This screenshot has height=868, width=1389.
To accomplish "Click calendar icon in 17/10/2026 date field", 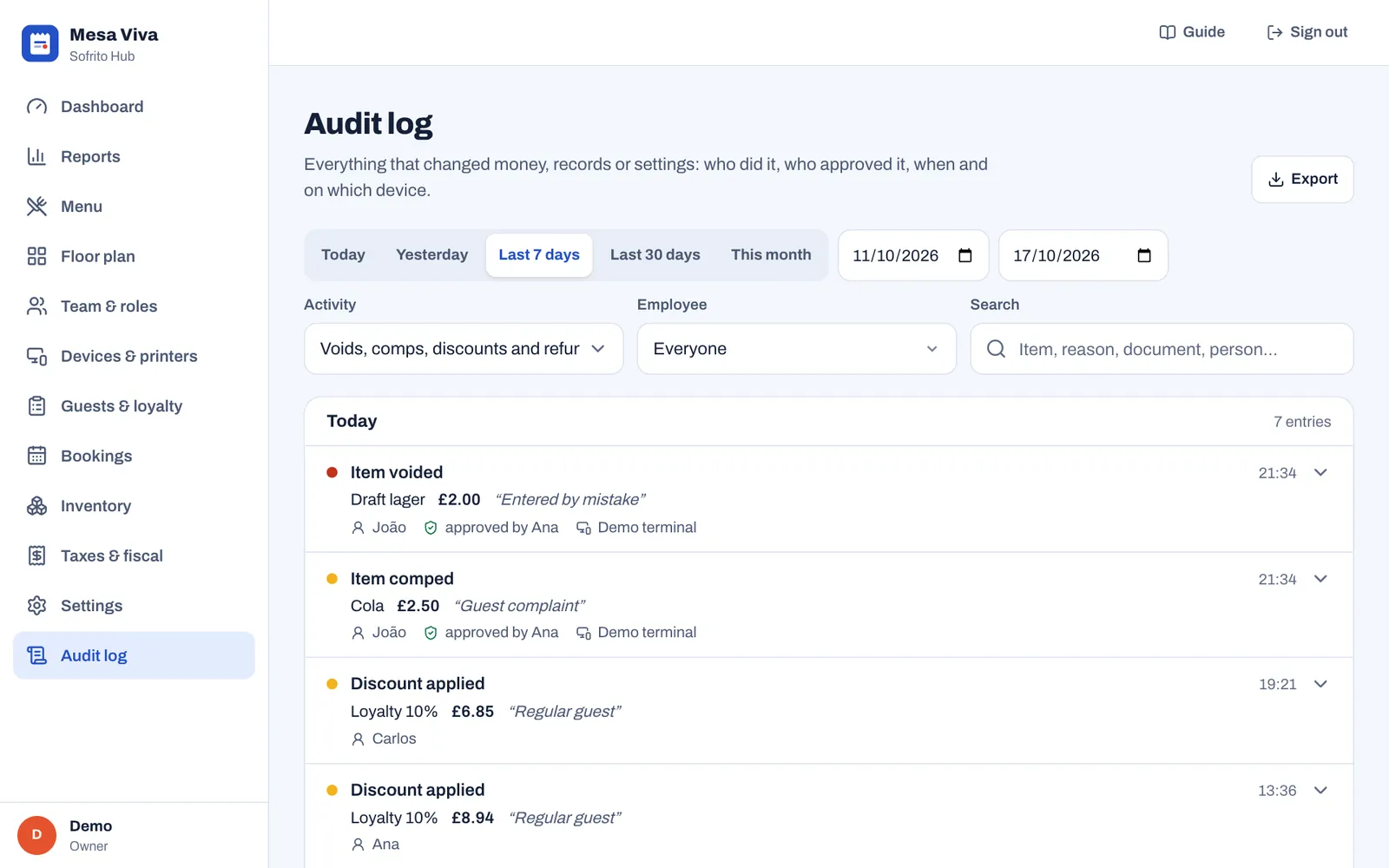I will 1144,255.
